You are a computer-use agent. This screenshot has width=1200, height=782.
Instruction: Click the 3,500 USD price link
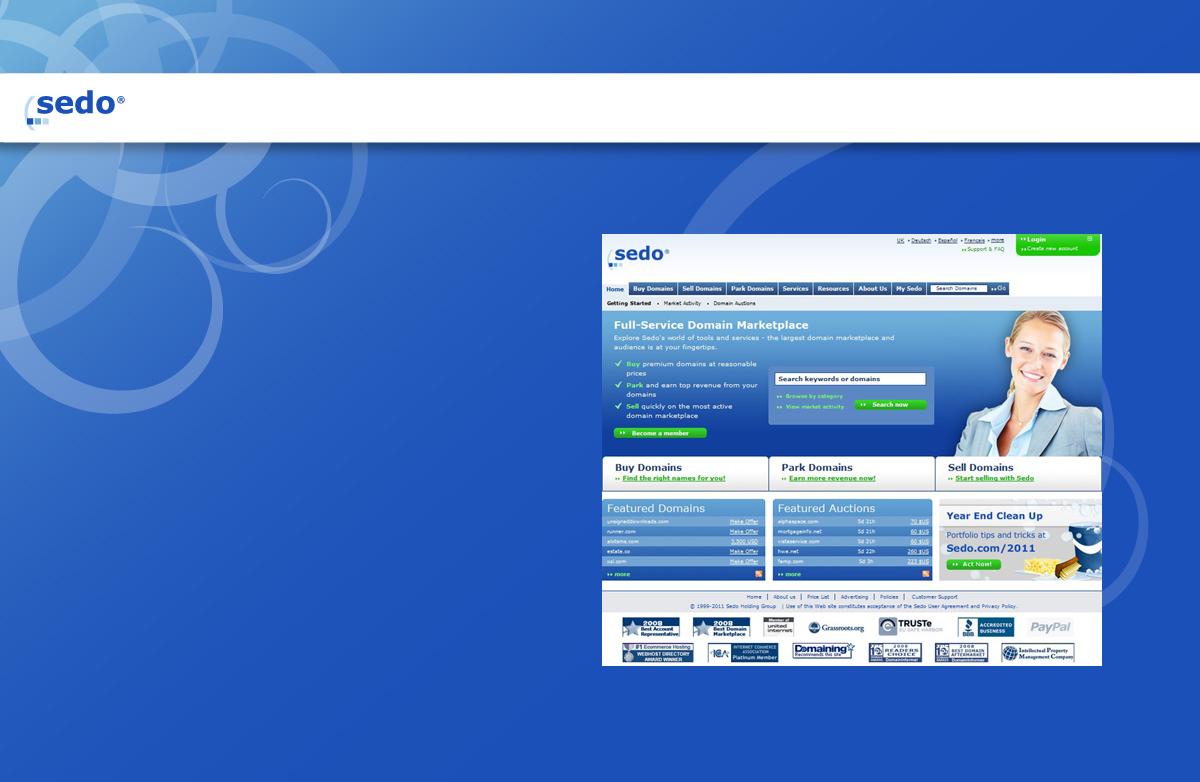(745, 541)
